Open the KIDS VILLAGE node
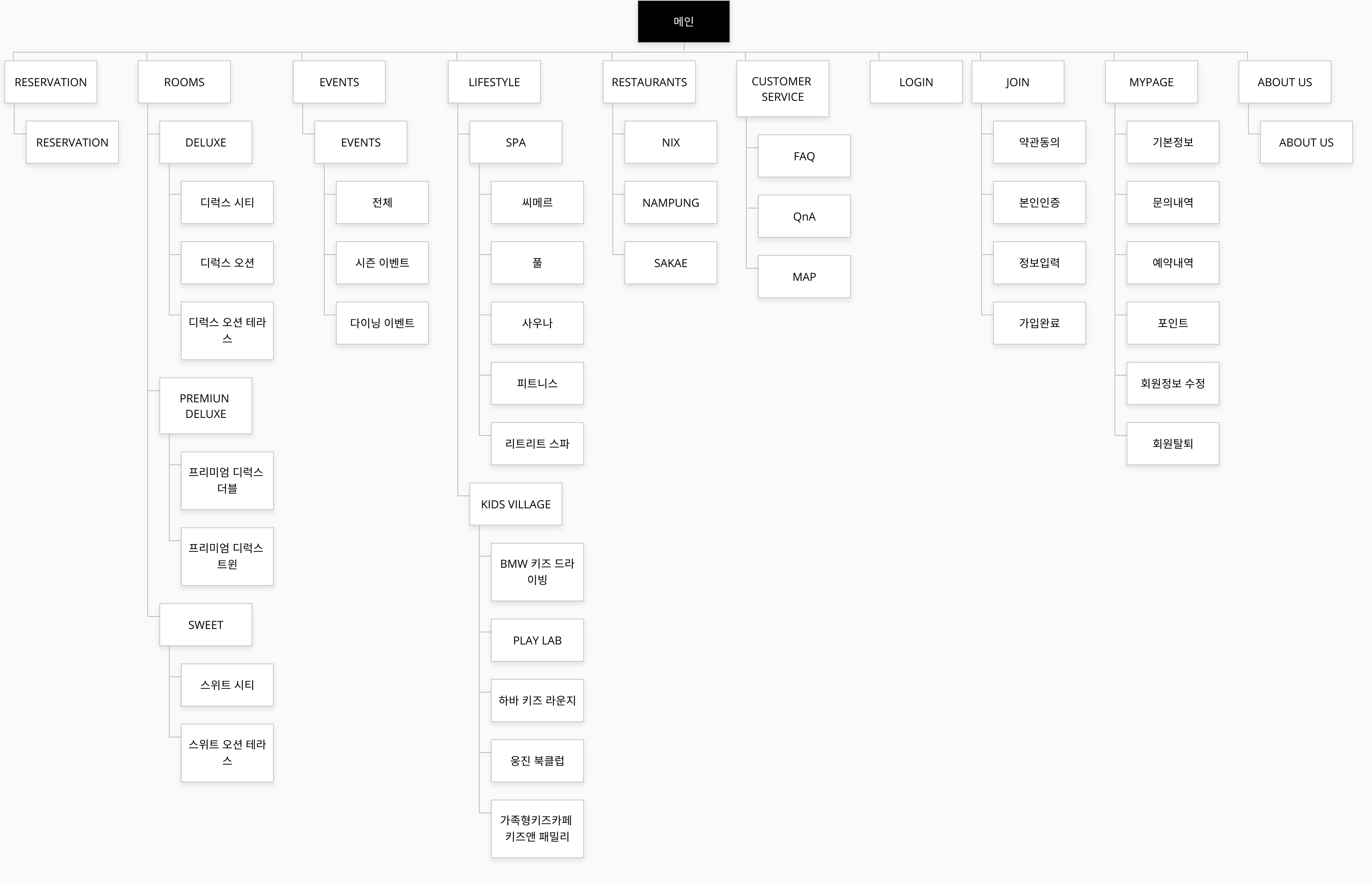 point(515,504)
